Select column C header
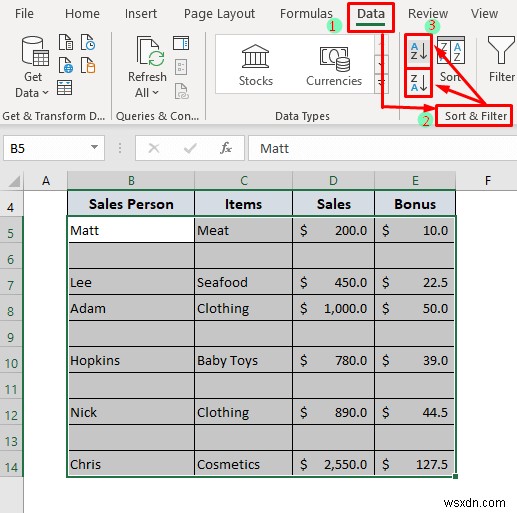The height and width of the screenshot is (513, 517). 244,181
